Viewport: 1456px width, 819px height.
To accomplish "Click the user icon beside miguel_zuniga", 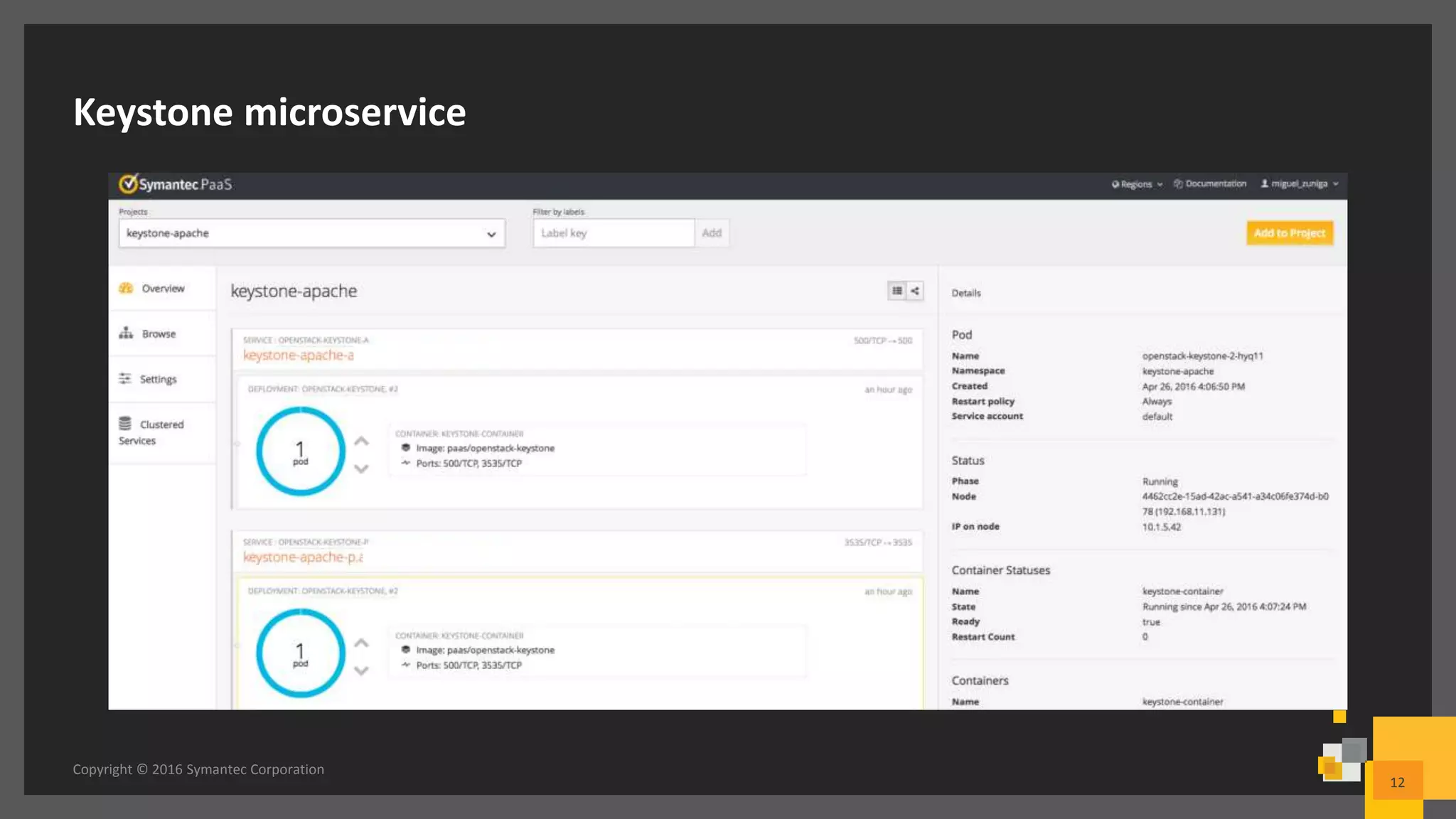I will [x=1265, y=183].
